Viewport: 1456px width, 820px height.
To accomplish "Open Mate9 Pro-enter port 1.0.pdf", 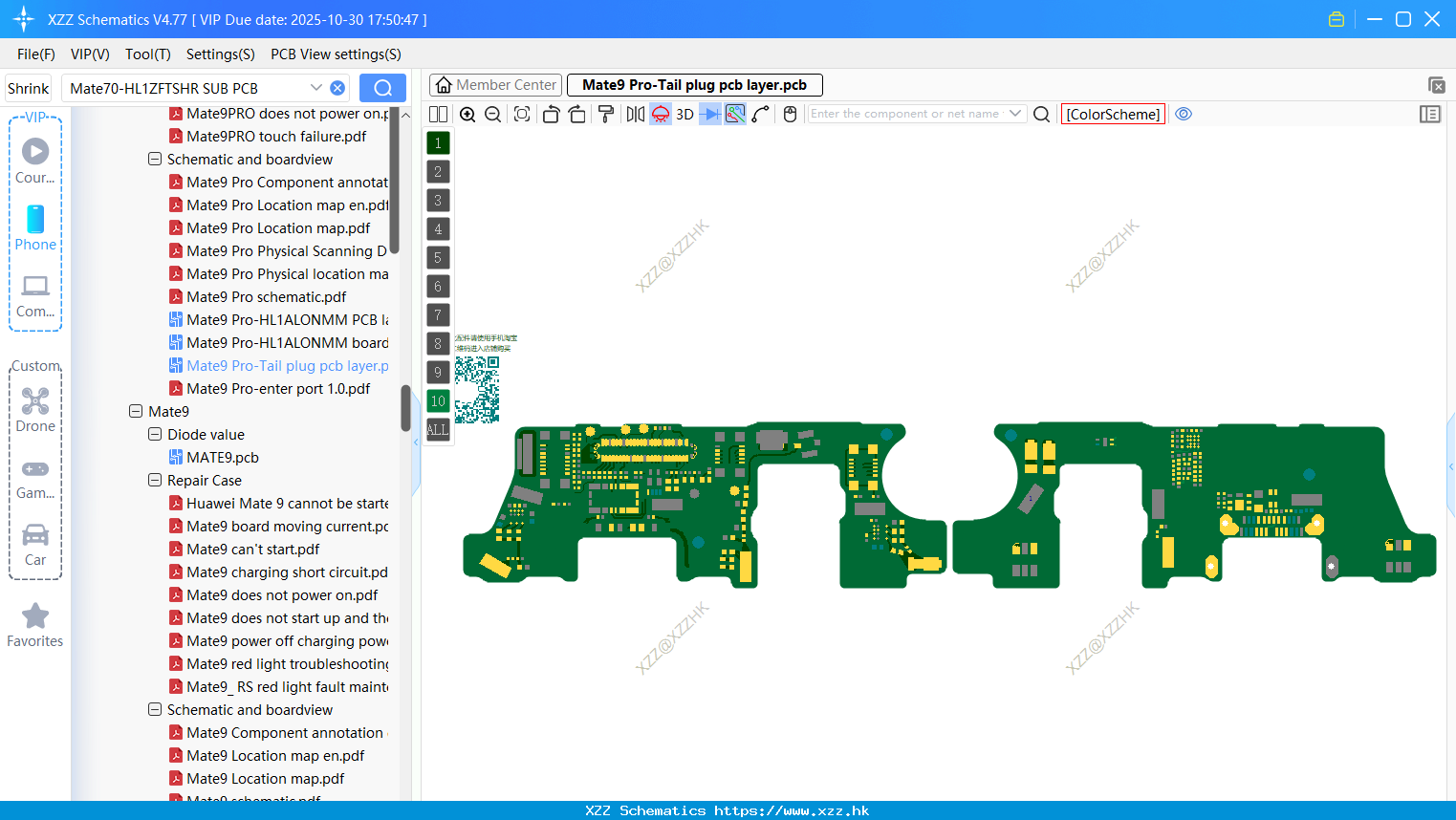I will [x=278, y=389].
